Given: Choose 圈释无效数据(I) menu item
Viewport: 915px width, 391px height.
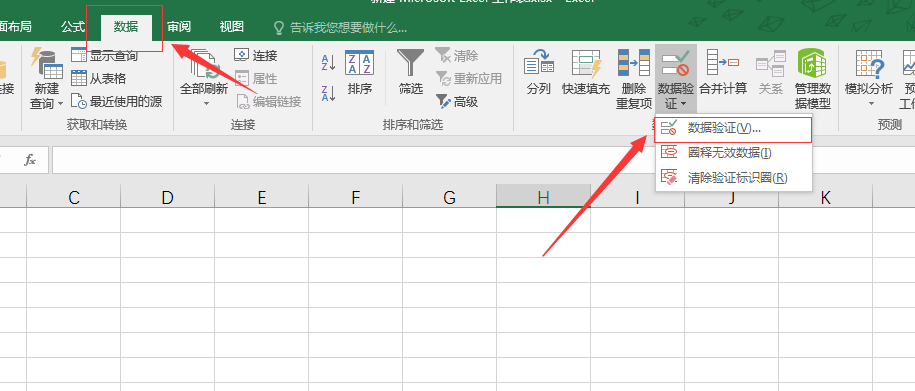Looking at the screenshot, I should click(734, 153).
